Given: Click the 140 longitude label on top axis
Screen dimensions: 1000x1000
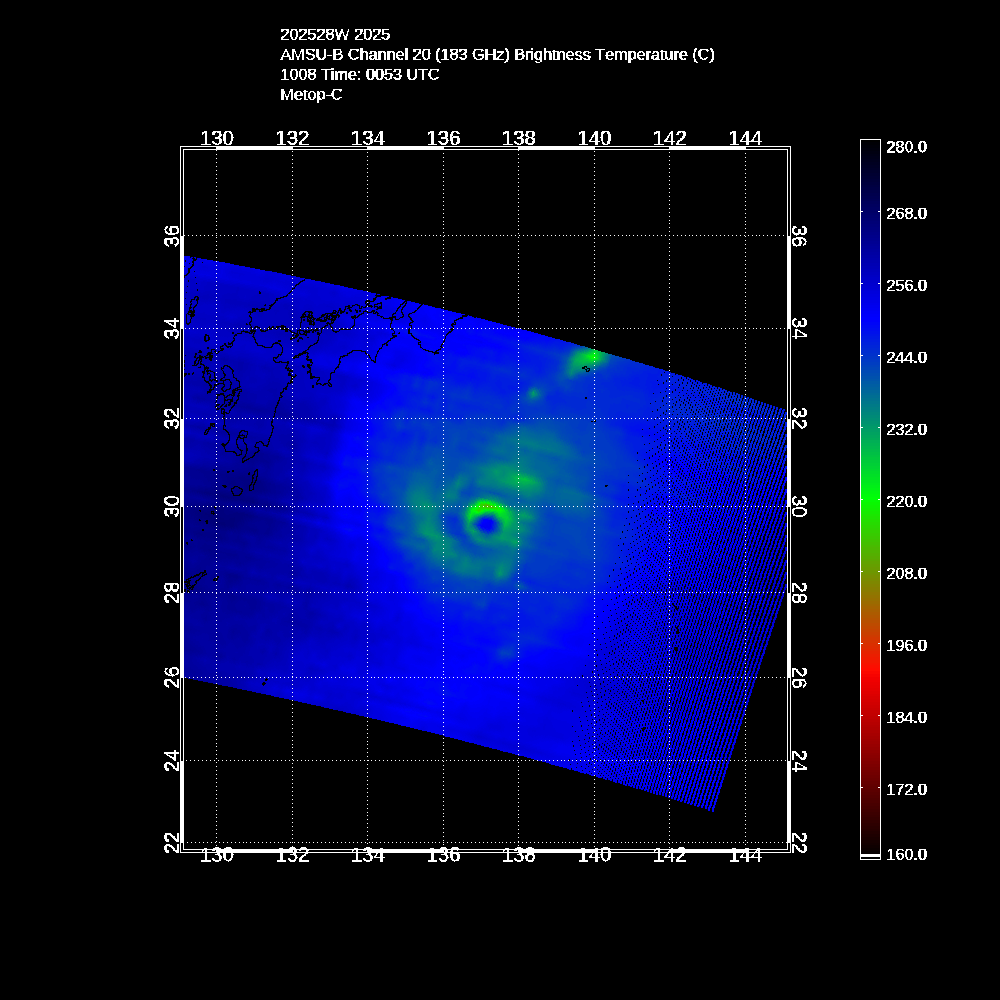Looking at the screenshot, I should [594, 138].
